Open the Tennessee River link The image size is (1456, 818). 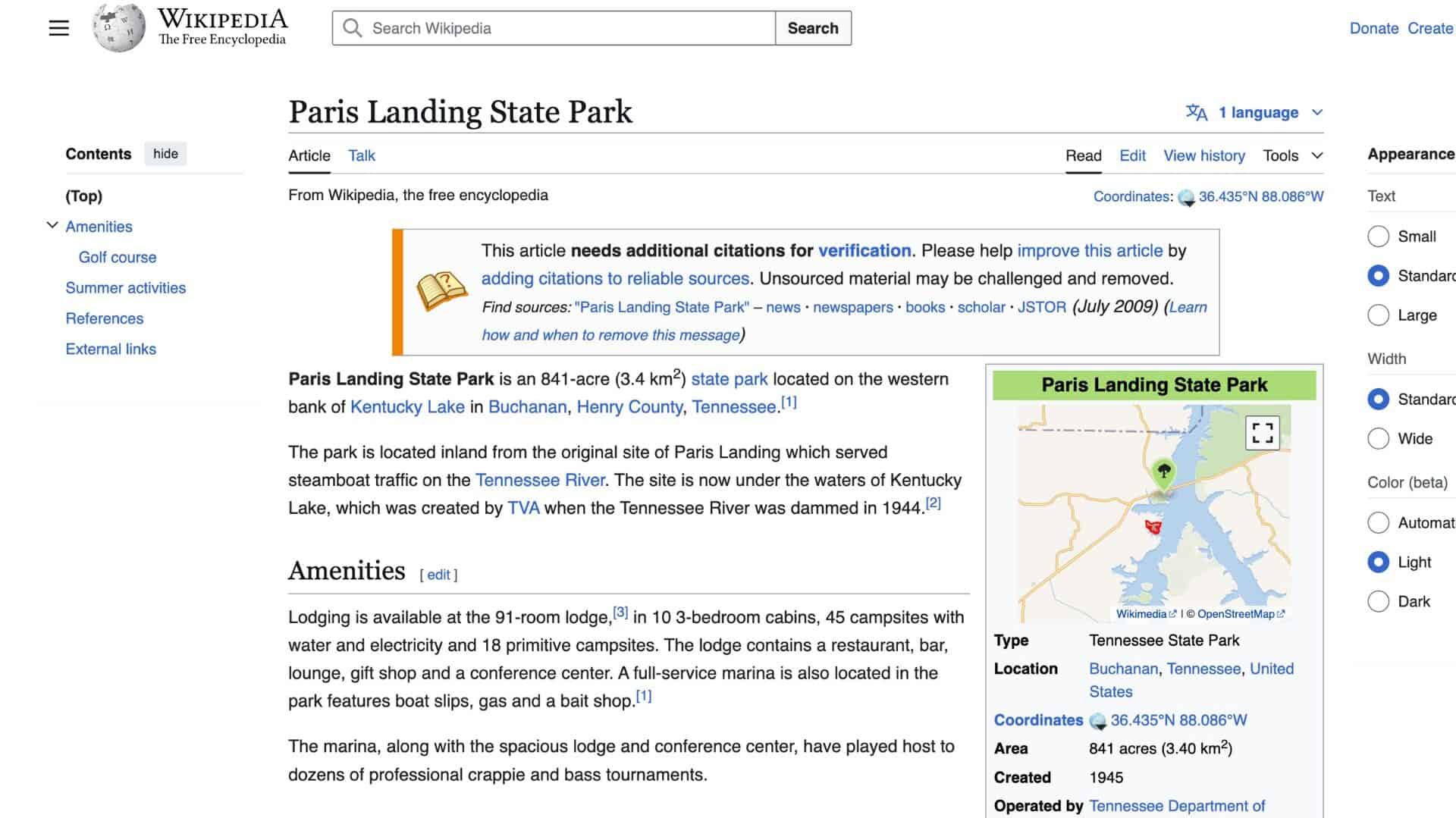540,480
